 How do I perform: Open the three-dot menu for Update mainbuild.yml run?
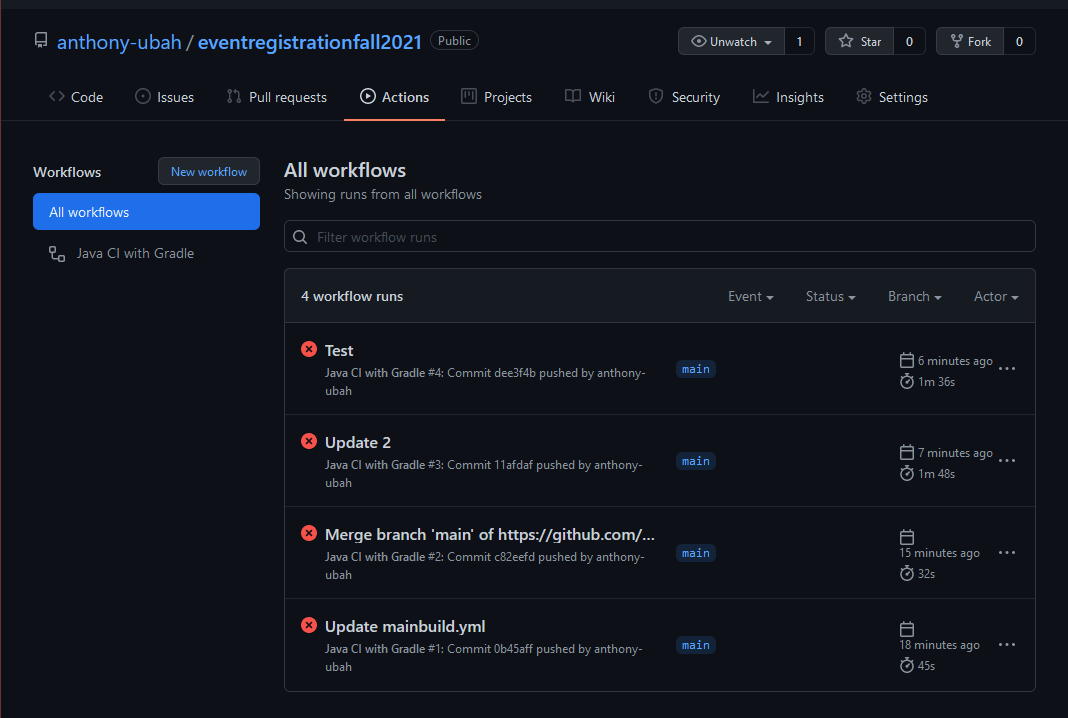pos(1007,645)
